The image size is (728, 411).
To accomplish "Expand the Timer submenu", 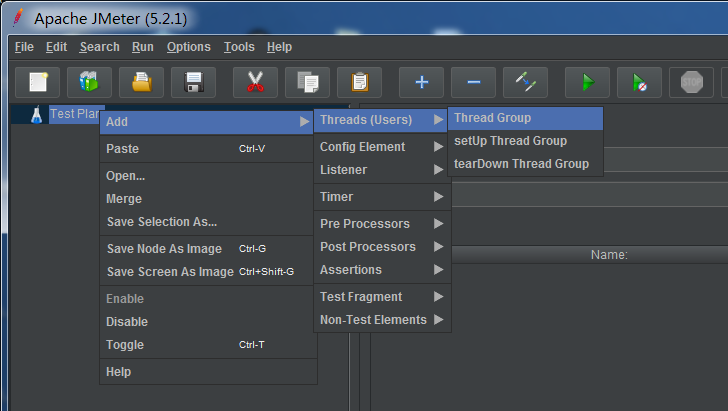I will (382, 197).
